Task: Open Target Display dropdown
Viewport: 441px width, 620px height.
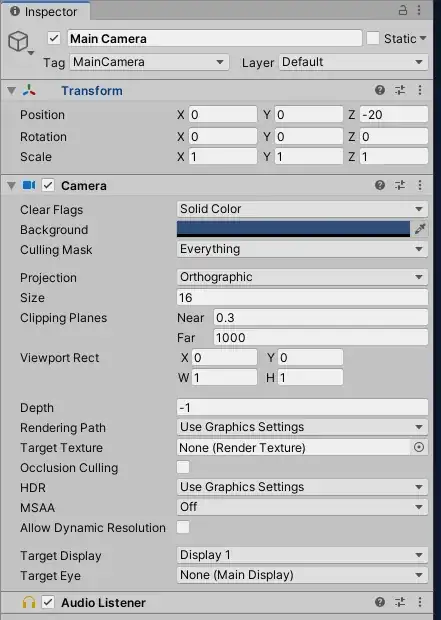Action: click(302, 555)
